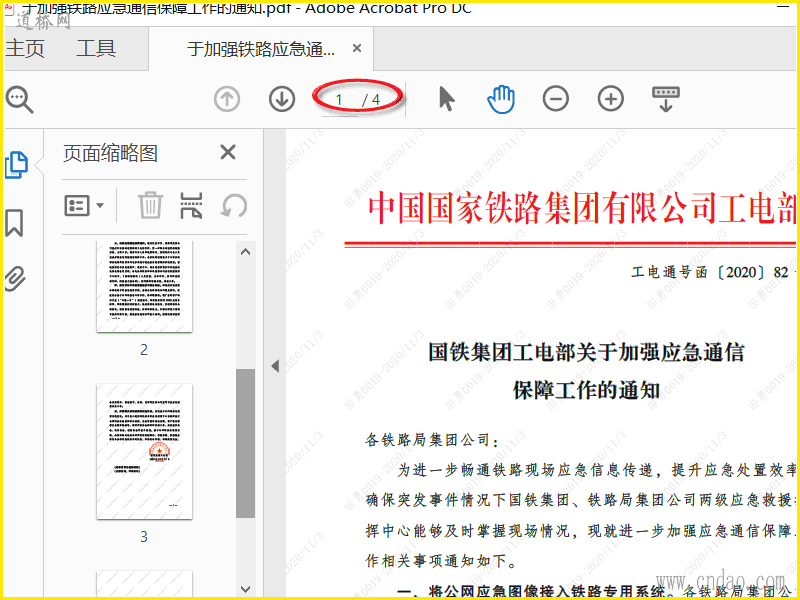This screenshot has width=800, height=600.
Task: Click the insert pages icon
Action: pos(191,205)
